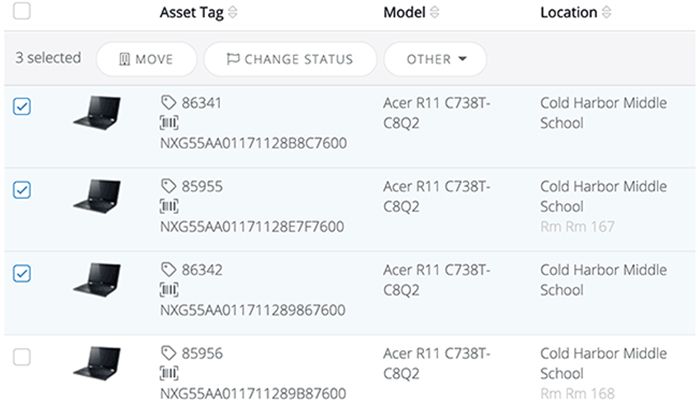Click the Change Status button

pyautogui.click(x=290, y=59)
